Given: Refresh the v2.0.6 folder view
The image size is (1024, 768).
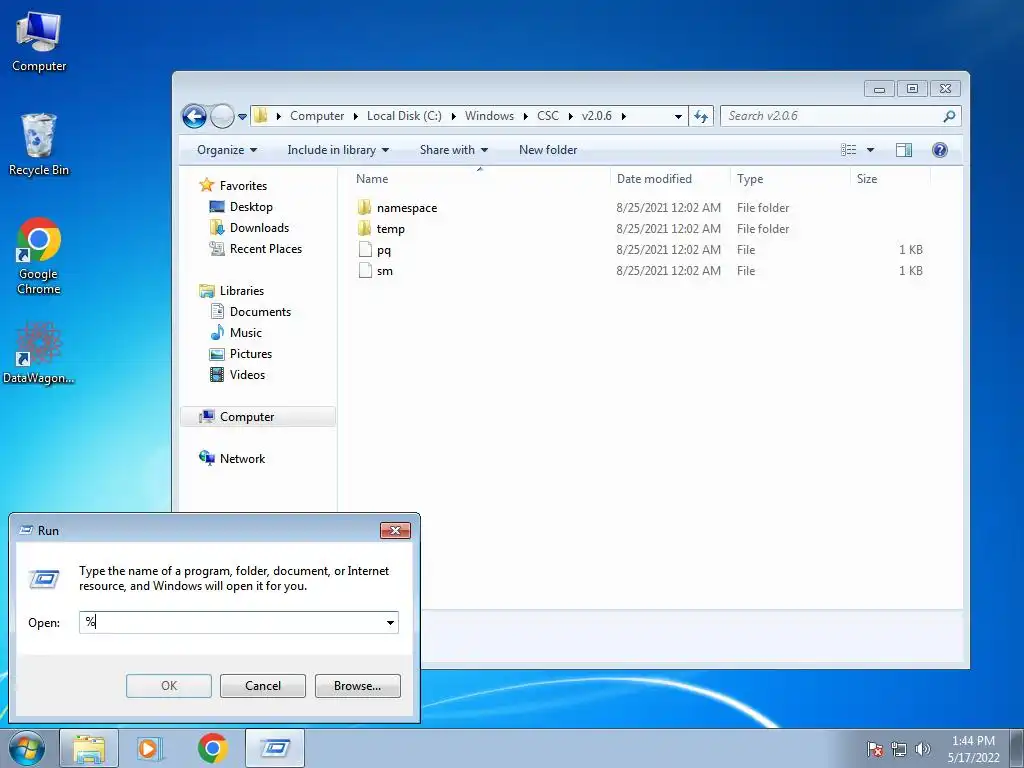Looking at the screenshot, I should click(x=701, y=116).
